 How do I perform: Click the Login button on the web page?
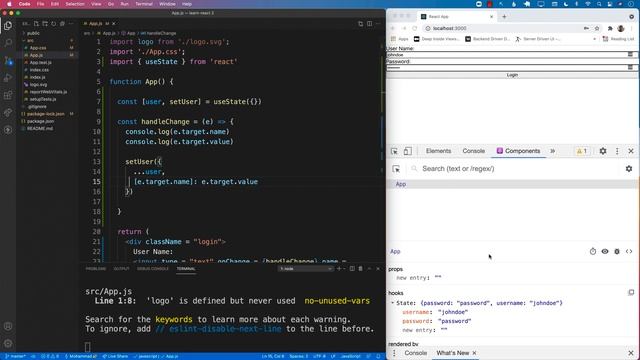512,75
